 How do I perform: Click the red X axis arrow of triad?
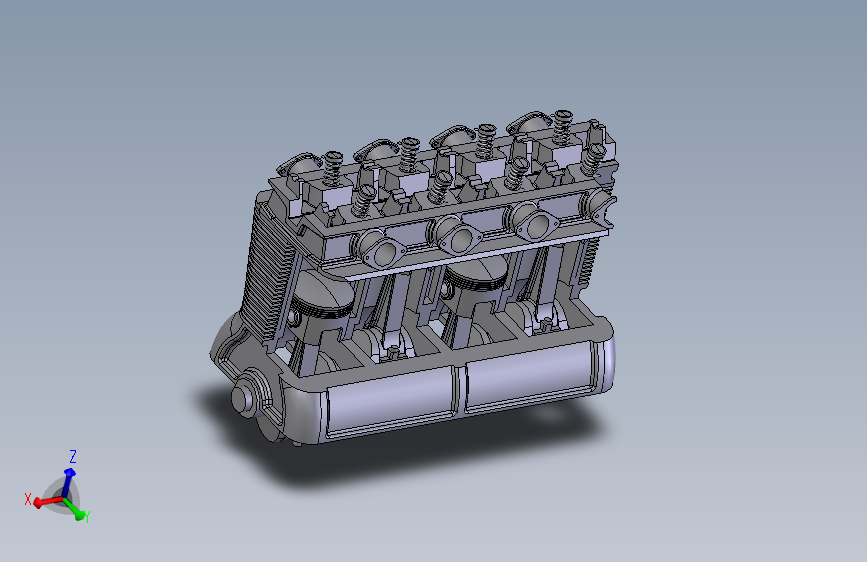click(x=48, y=502)
